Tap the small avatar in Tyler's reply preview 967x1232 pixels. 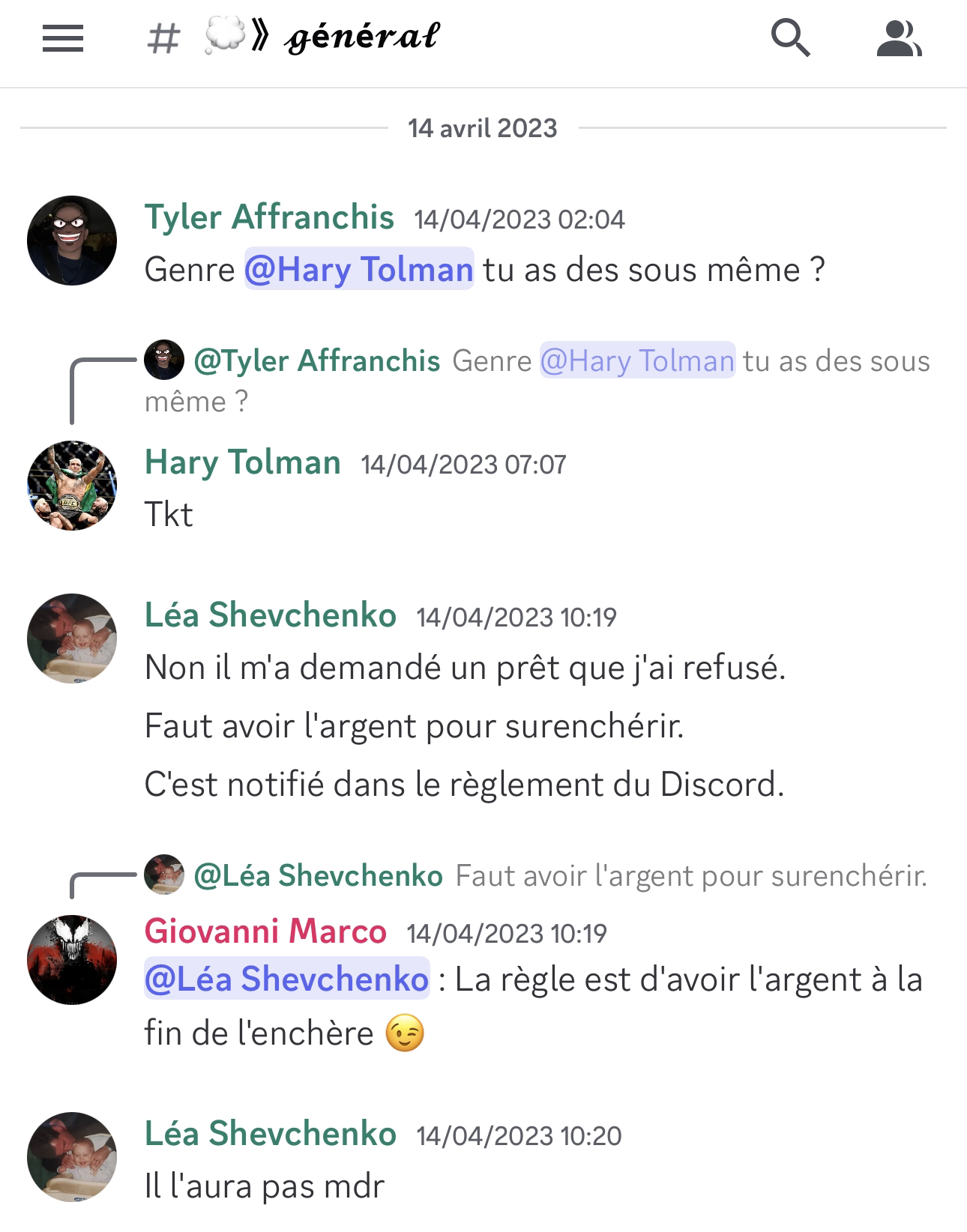pyautogui.click(x=164, y=360)
